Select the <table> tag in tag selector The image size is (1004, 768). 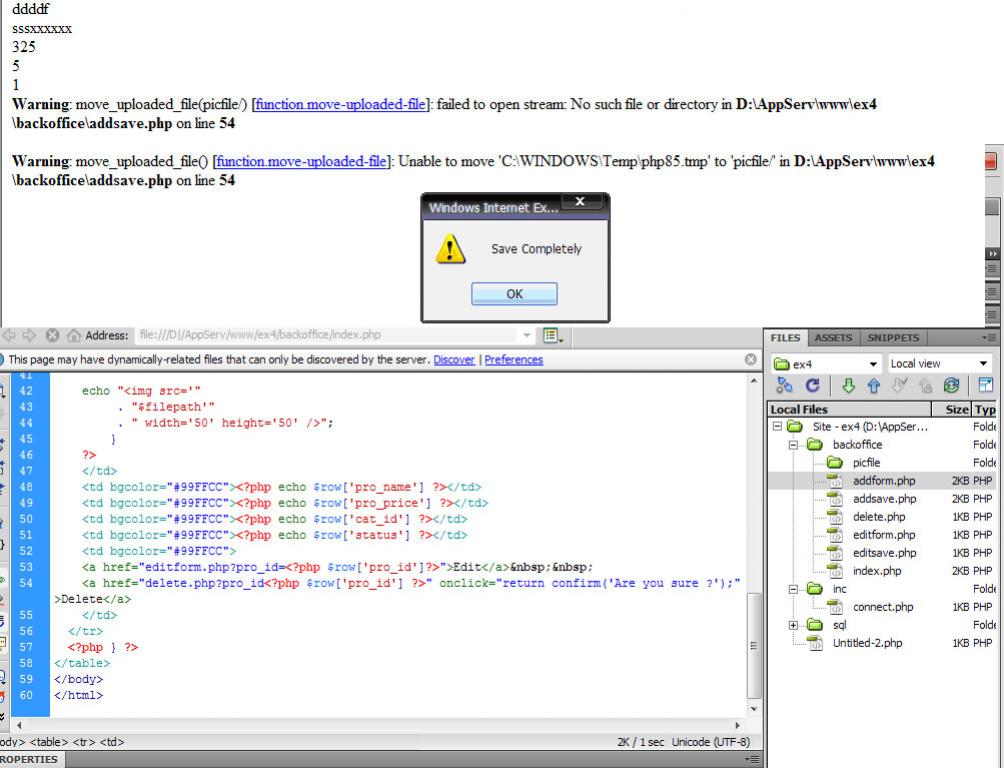(x=49, y=742)
